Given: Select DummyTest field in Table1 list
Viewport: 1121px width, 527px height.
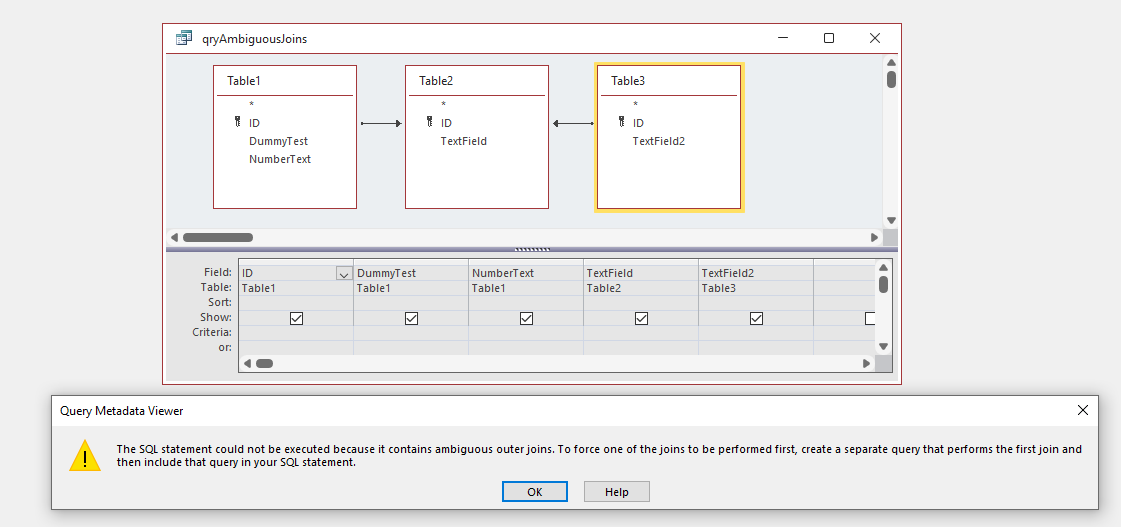Looking at the screenshot, I should (x=278, y=142).
